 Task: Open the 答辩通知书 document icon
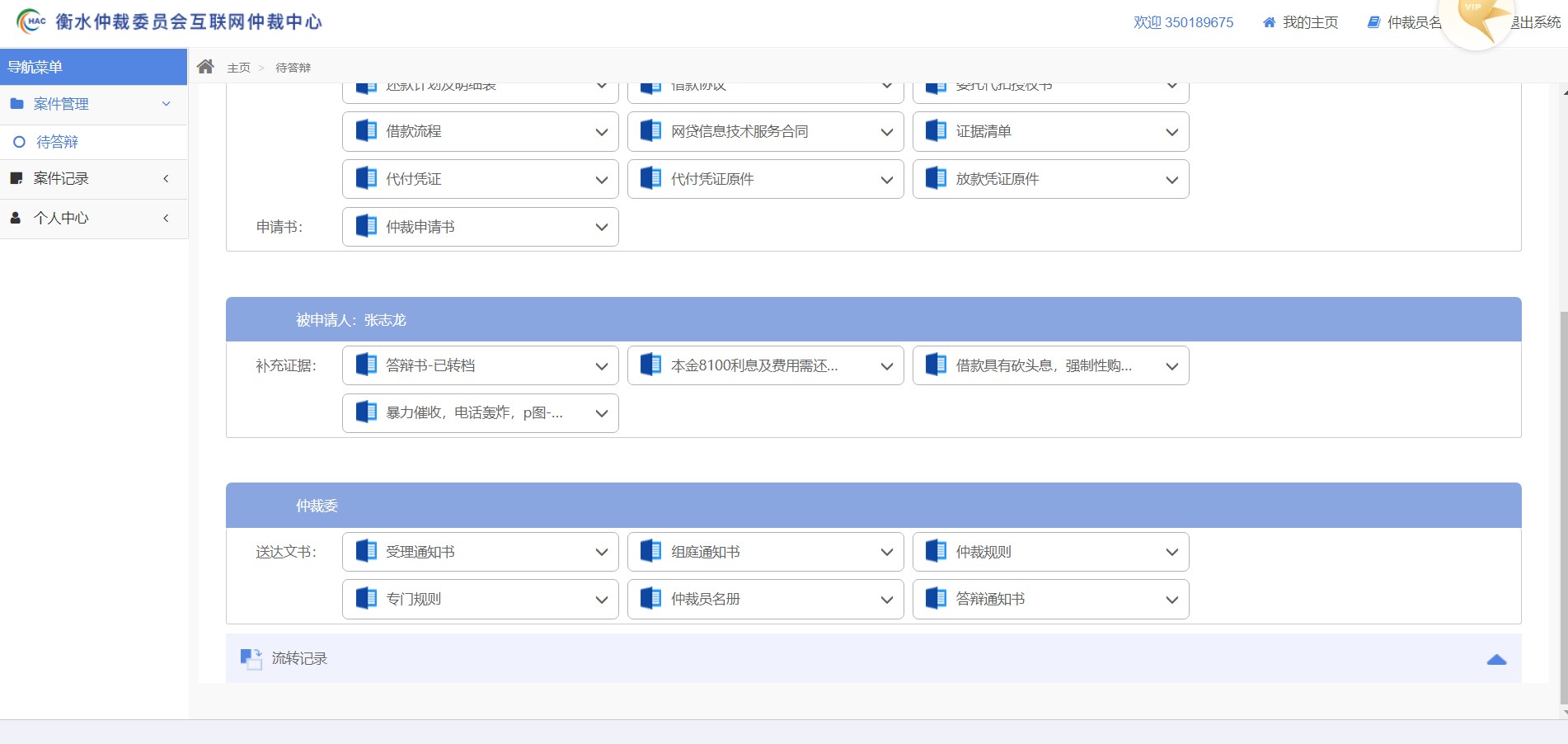(x=937, y=599)
